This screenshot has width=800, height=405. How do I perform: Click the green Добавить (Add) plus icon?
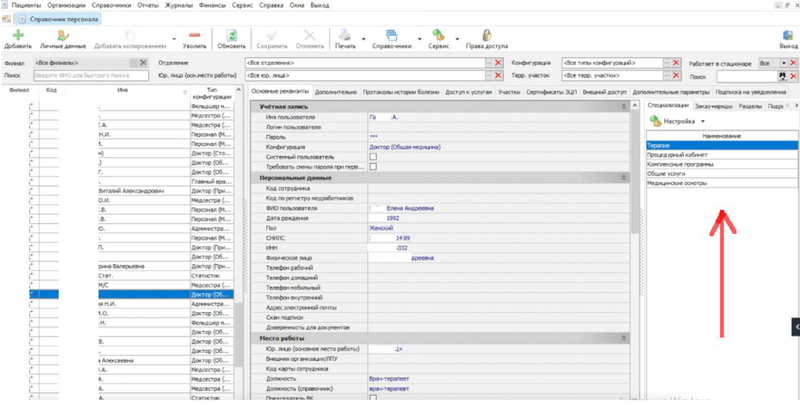pyautogui.click(x=17, y=35)
